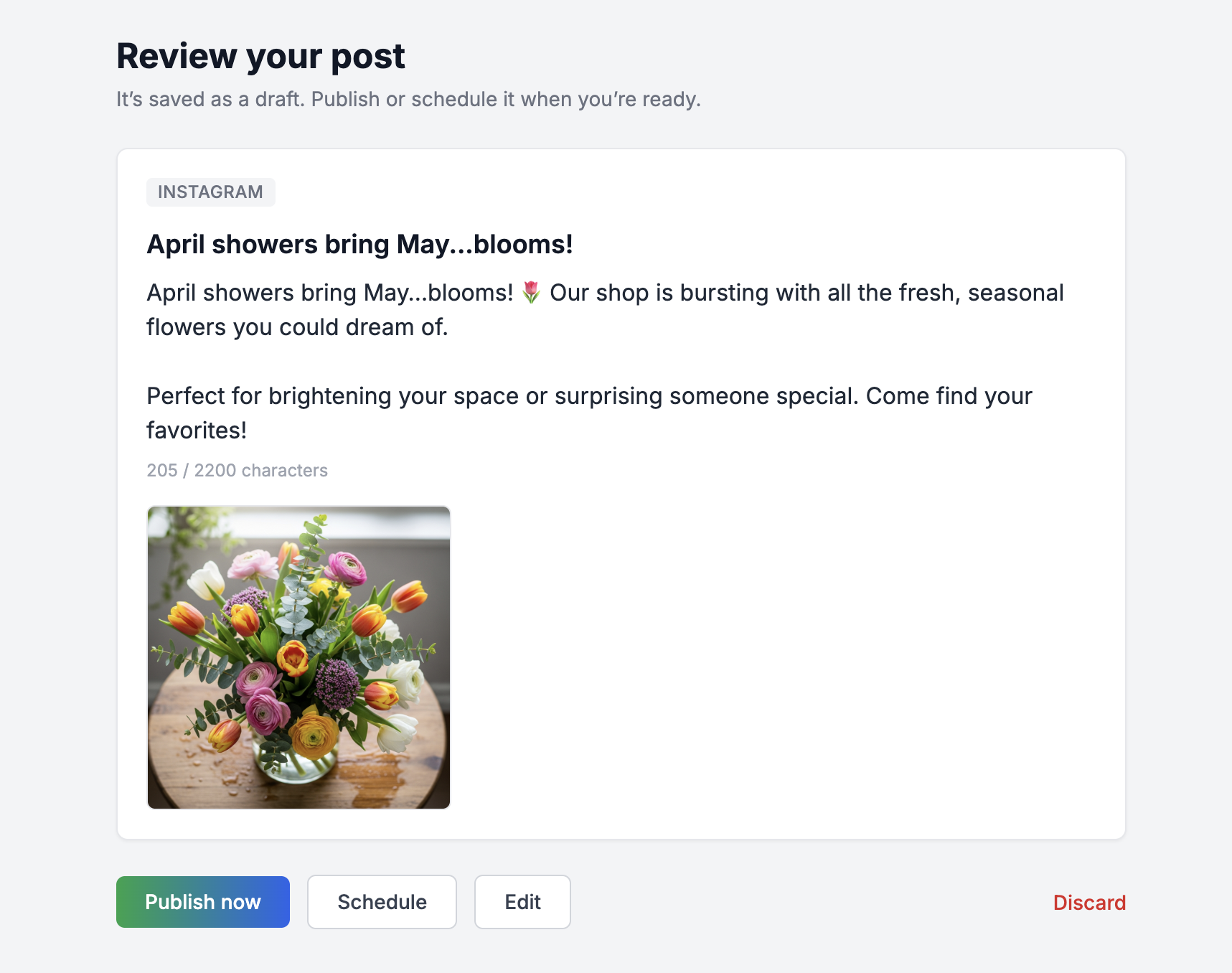The height and width of the screenshot is (973, 1232).
Task: Click the 205 / 2200 characters counter
Action: click(237, 470)
